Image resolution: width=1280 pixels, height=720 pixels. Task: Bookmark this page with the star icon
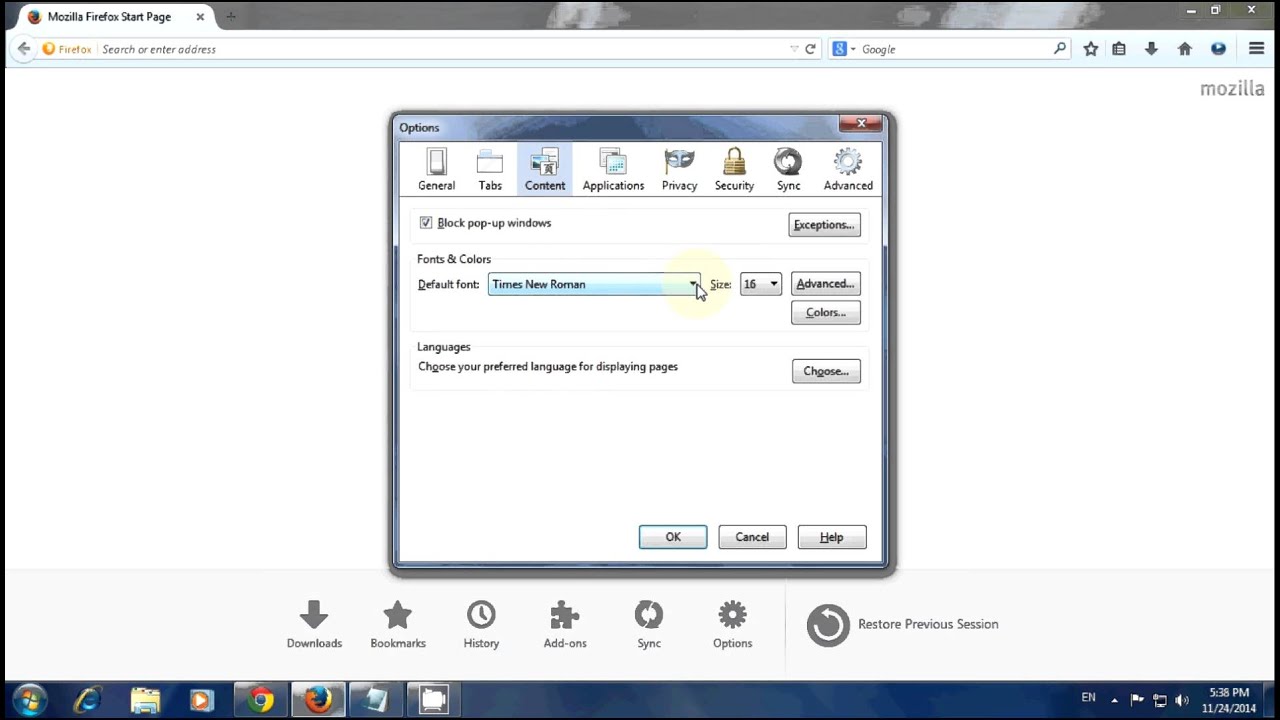point(1091,49)
